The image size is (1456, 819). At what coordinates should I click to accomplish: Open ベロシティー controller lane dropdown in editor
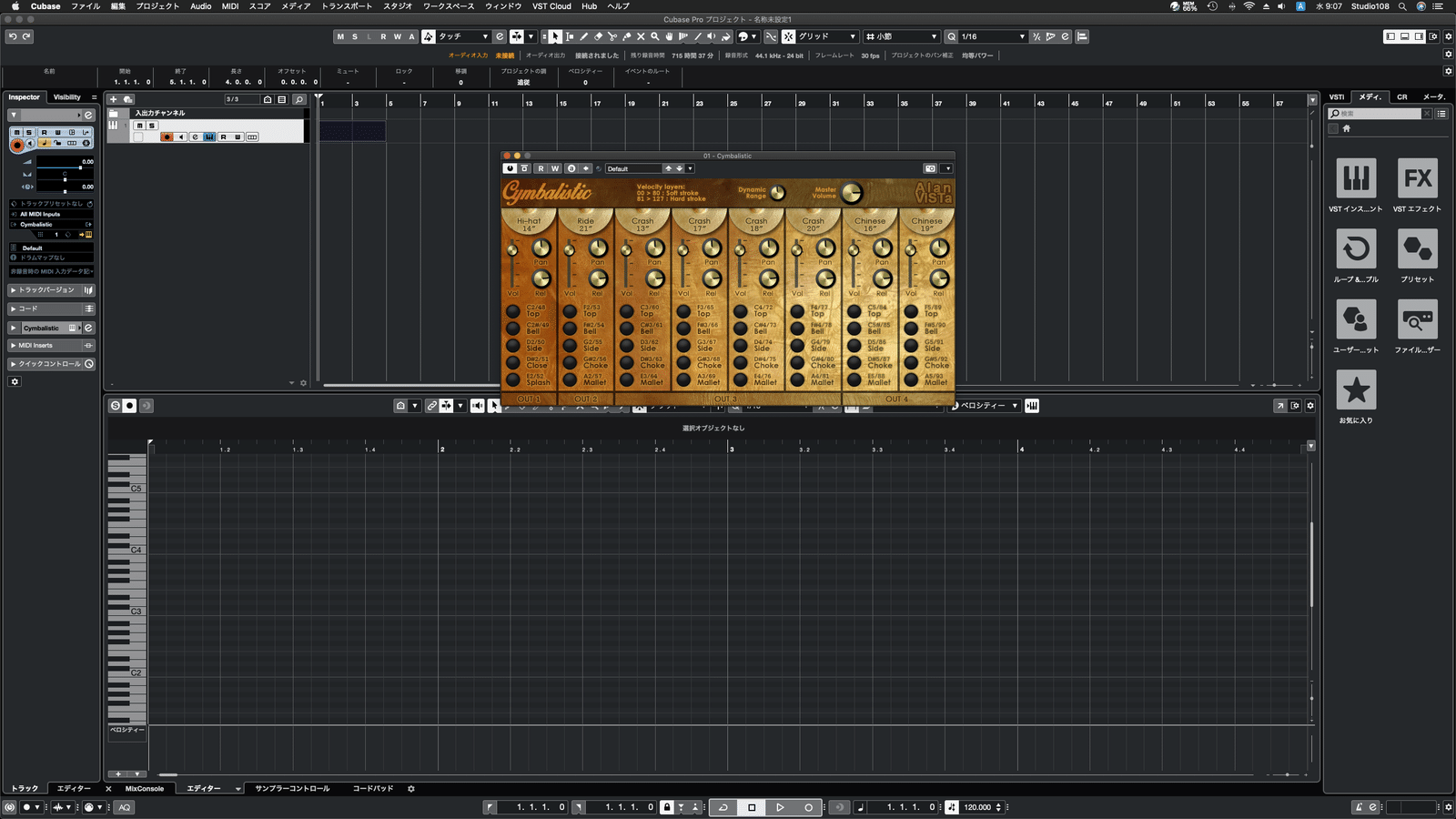[985, 406]
